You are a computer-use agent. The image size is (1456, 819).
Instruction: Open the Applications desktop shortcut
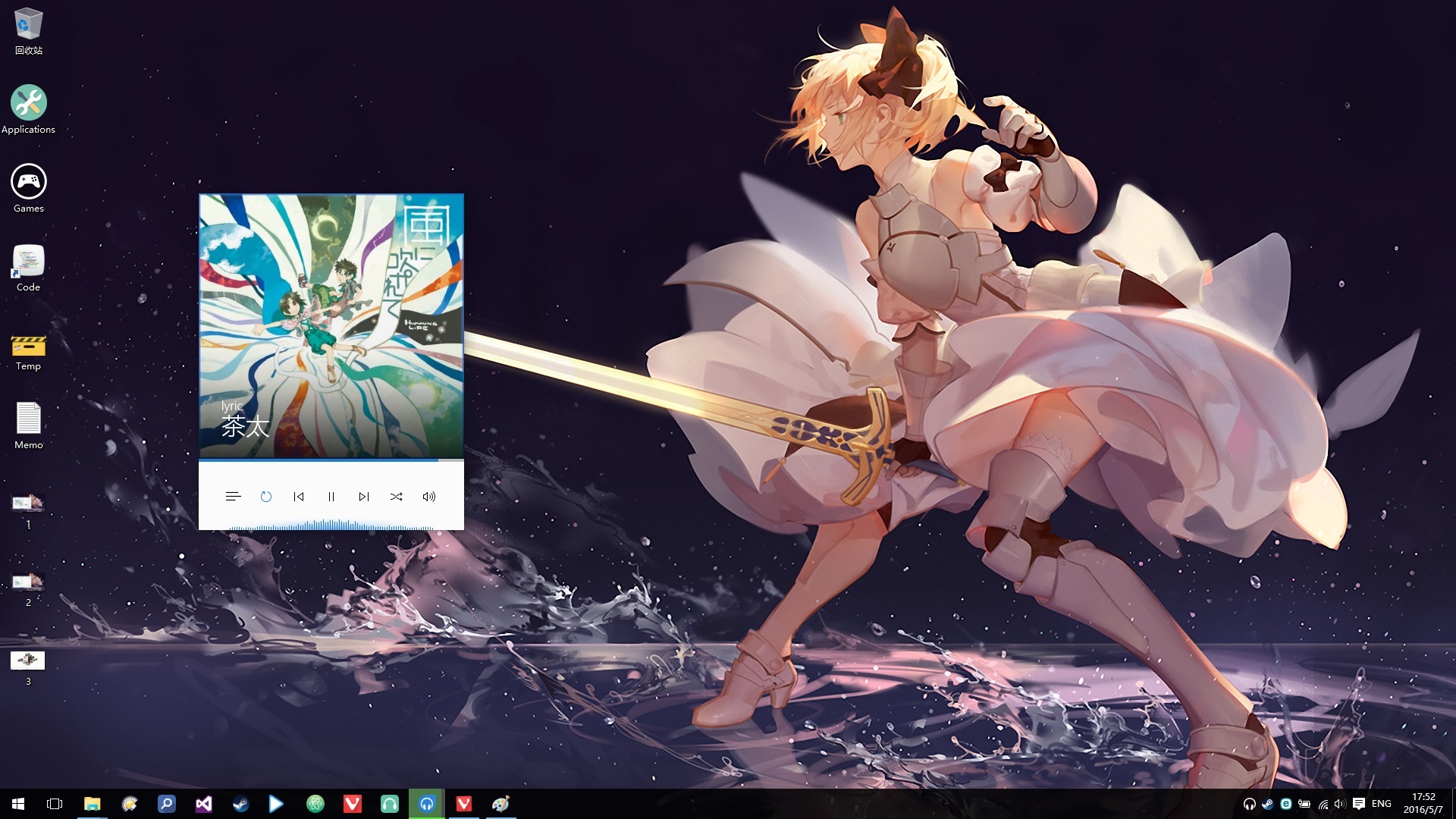pos(28,104)
